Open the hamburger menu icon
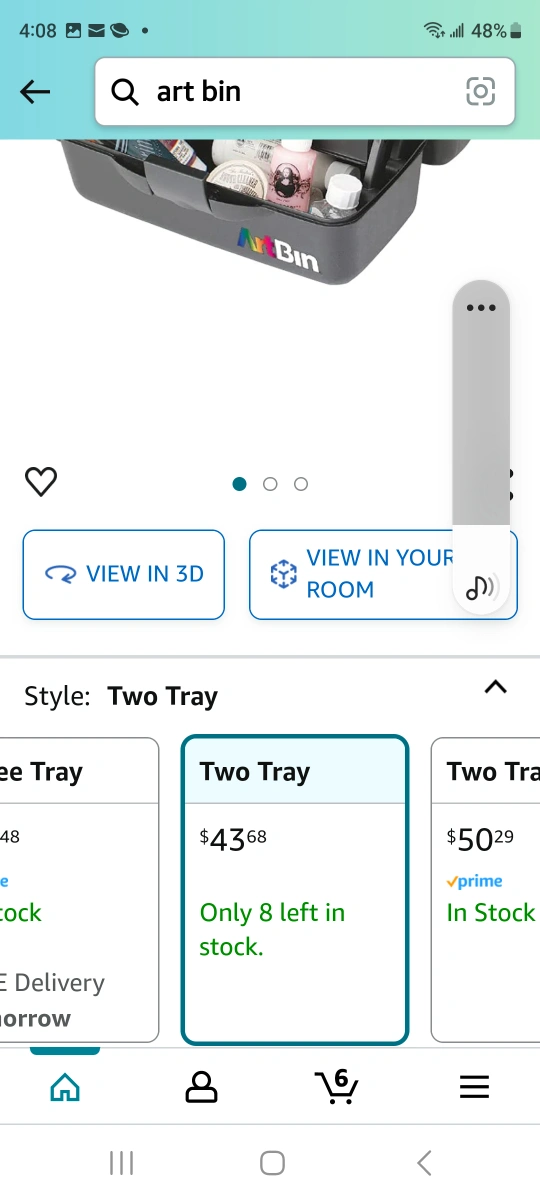Screen dimensions: 540x1200 pyautogui.click(x=474, y=1087)
